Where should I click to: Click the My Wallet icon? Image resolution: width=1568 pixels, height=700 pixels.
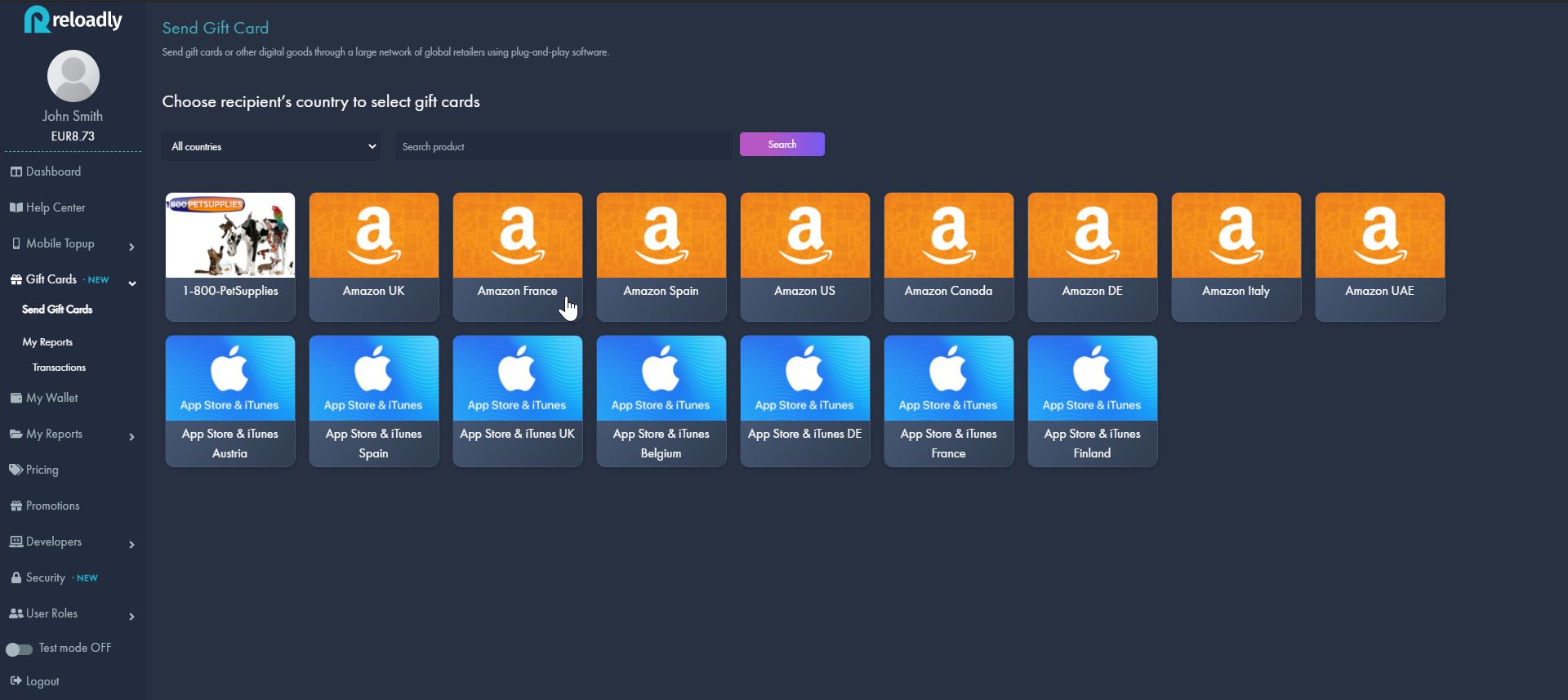click(16, 398)
